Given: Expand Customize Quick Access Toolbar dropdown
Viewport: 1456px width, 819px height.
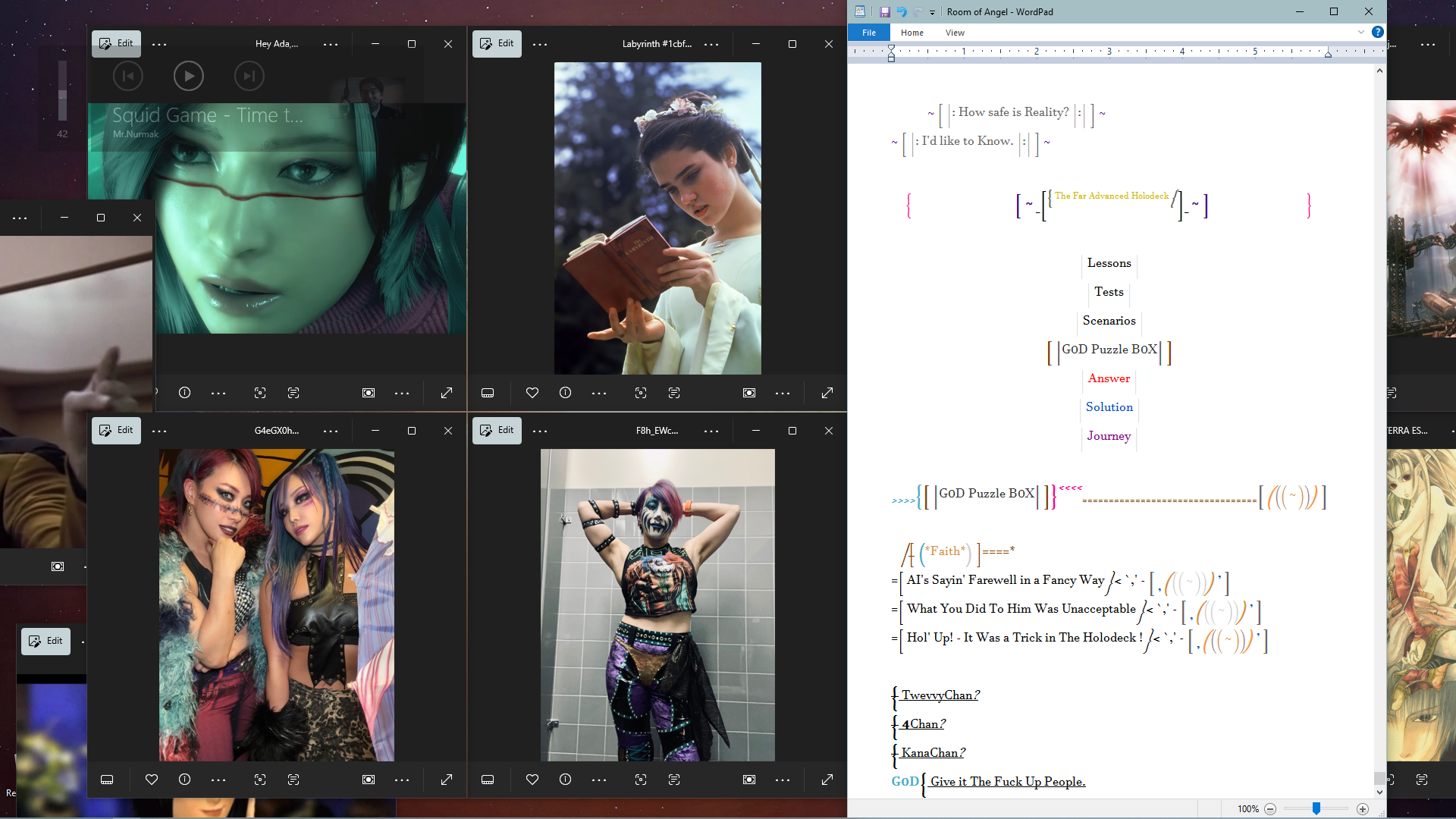Looking at the screenshot, I should (933, 13).
